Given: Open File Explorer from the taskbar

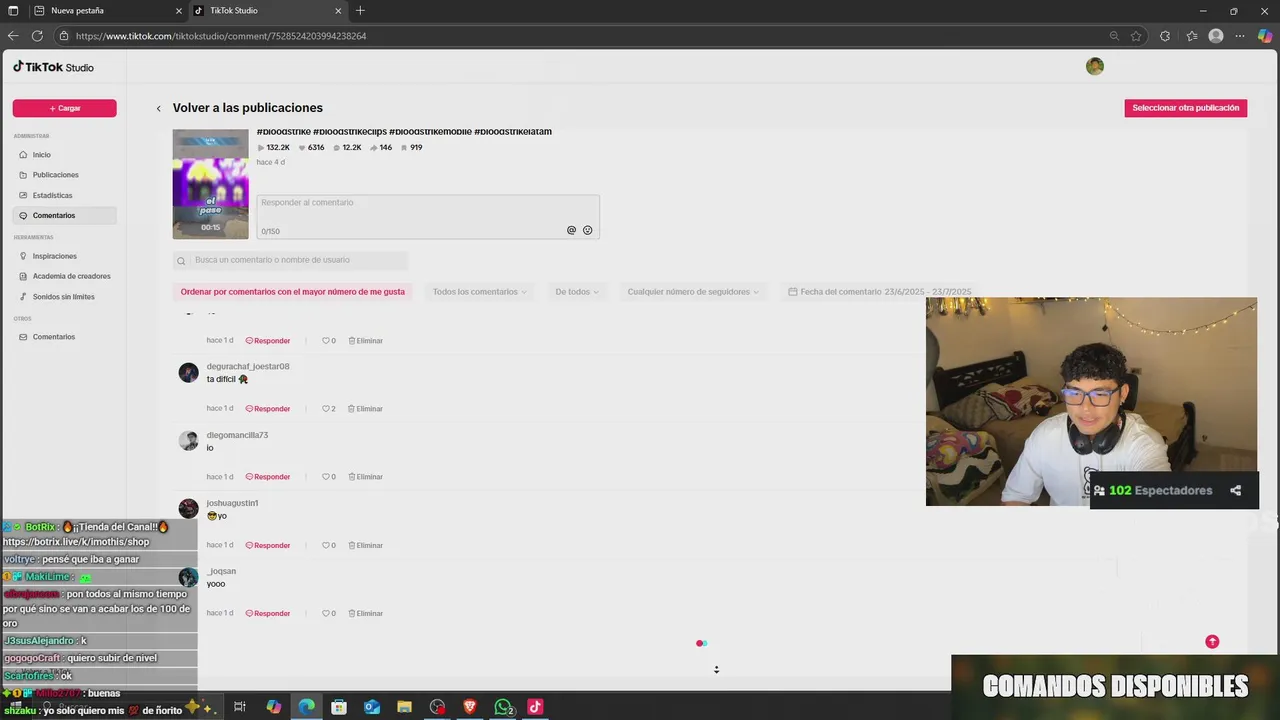Looking at the screenshot, I should pyautogui.click(x=405, y=707).
